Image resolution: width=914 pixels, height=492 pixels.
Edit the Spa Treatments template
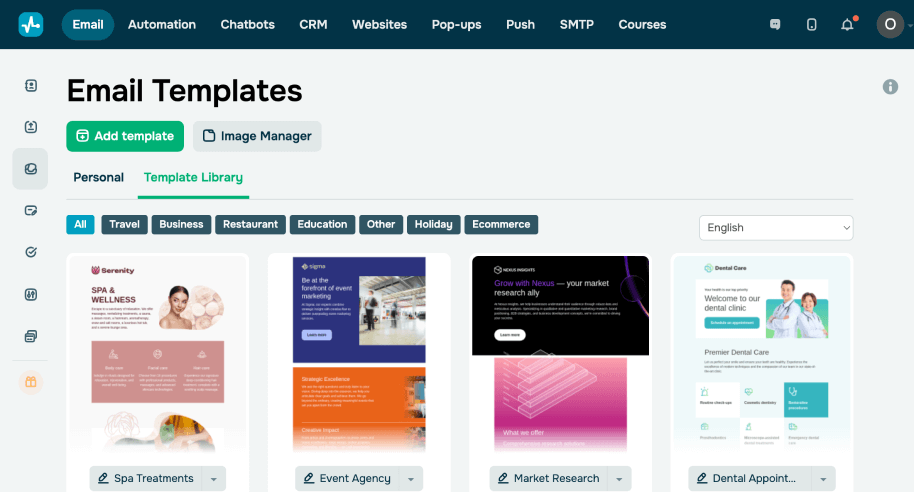tap(146, 479)
